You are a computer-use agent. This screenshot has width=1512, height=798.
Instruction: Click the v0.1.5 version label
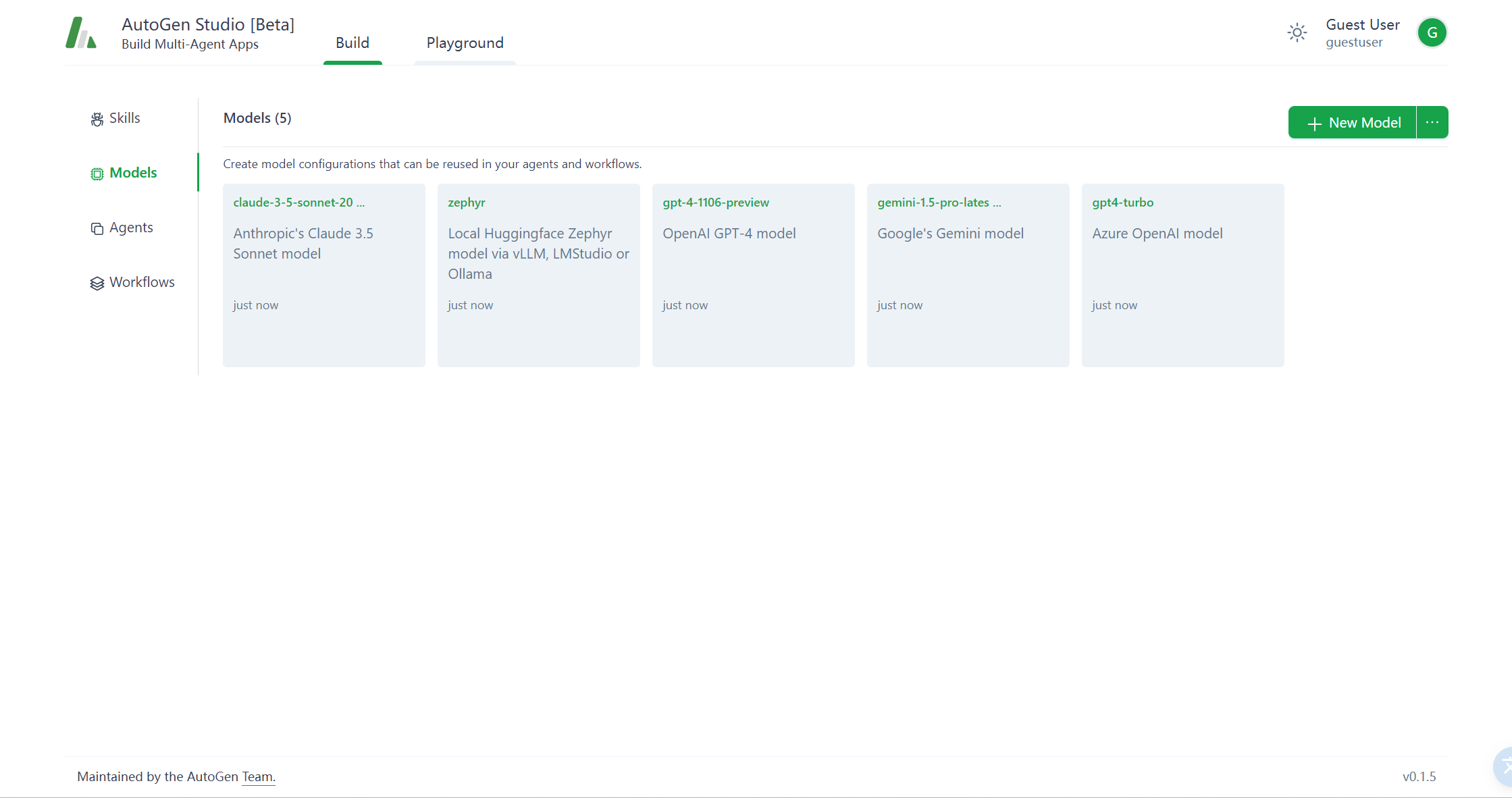(1419, 777)
